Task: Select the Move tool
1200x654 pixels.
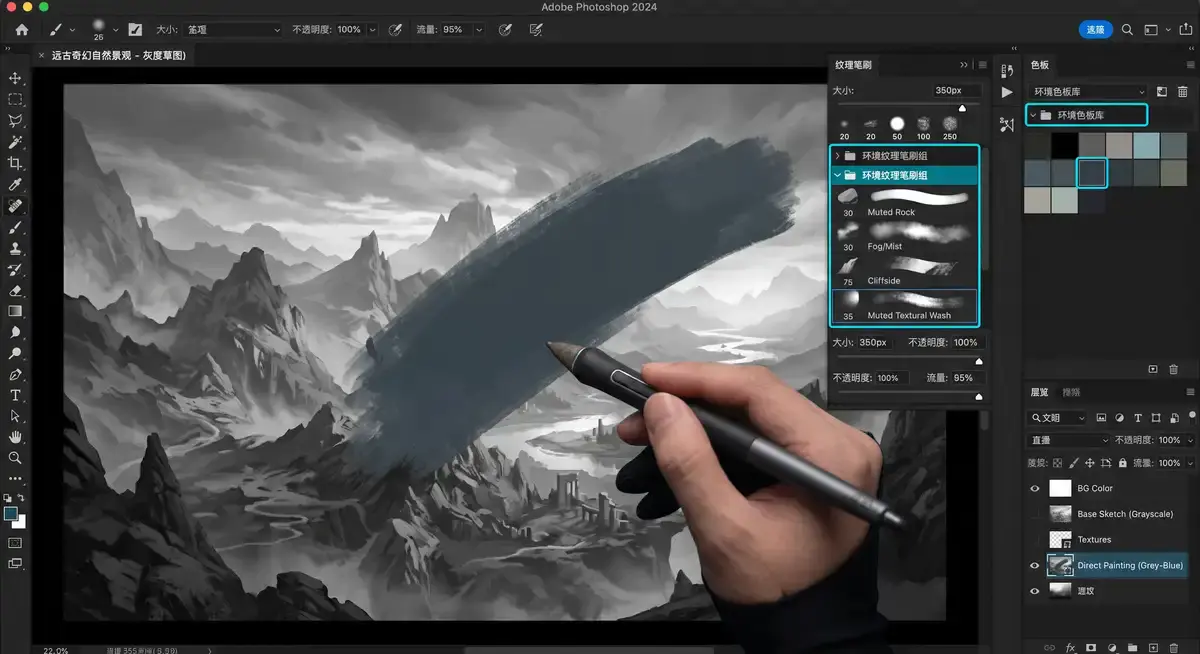Action: [15, 78]
